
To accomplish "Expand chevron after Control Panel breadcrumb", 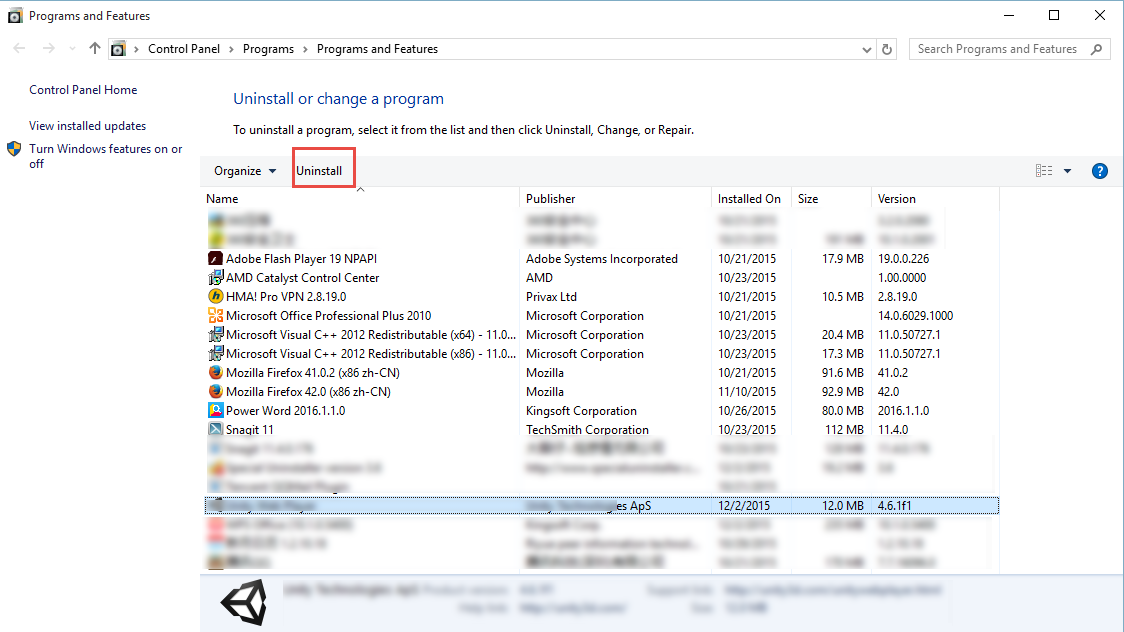I will 231,49.
